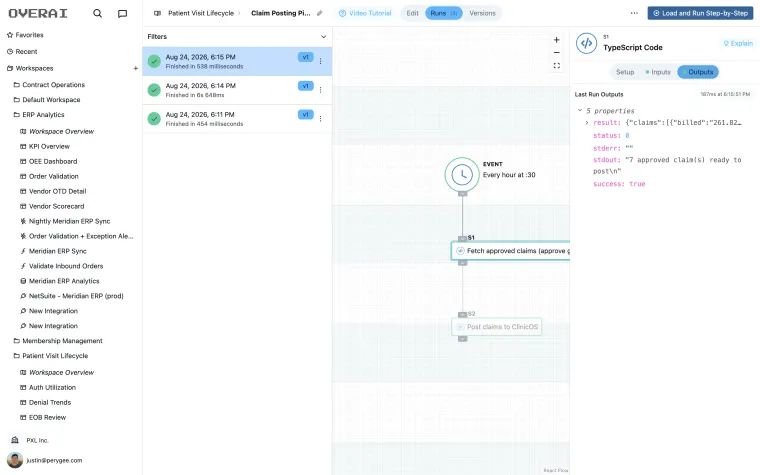Viewport: 760px width, 475px height.
Task: Select the Post claims to ClinicOS step
Action: 497,327
